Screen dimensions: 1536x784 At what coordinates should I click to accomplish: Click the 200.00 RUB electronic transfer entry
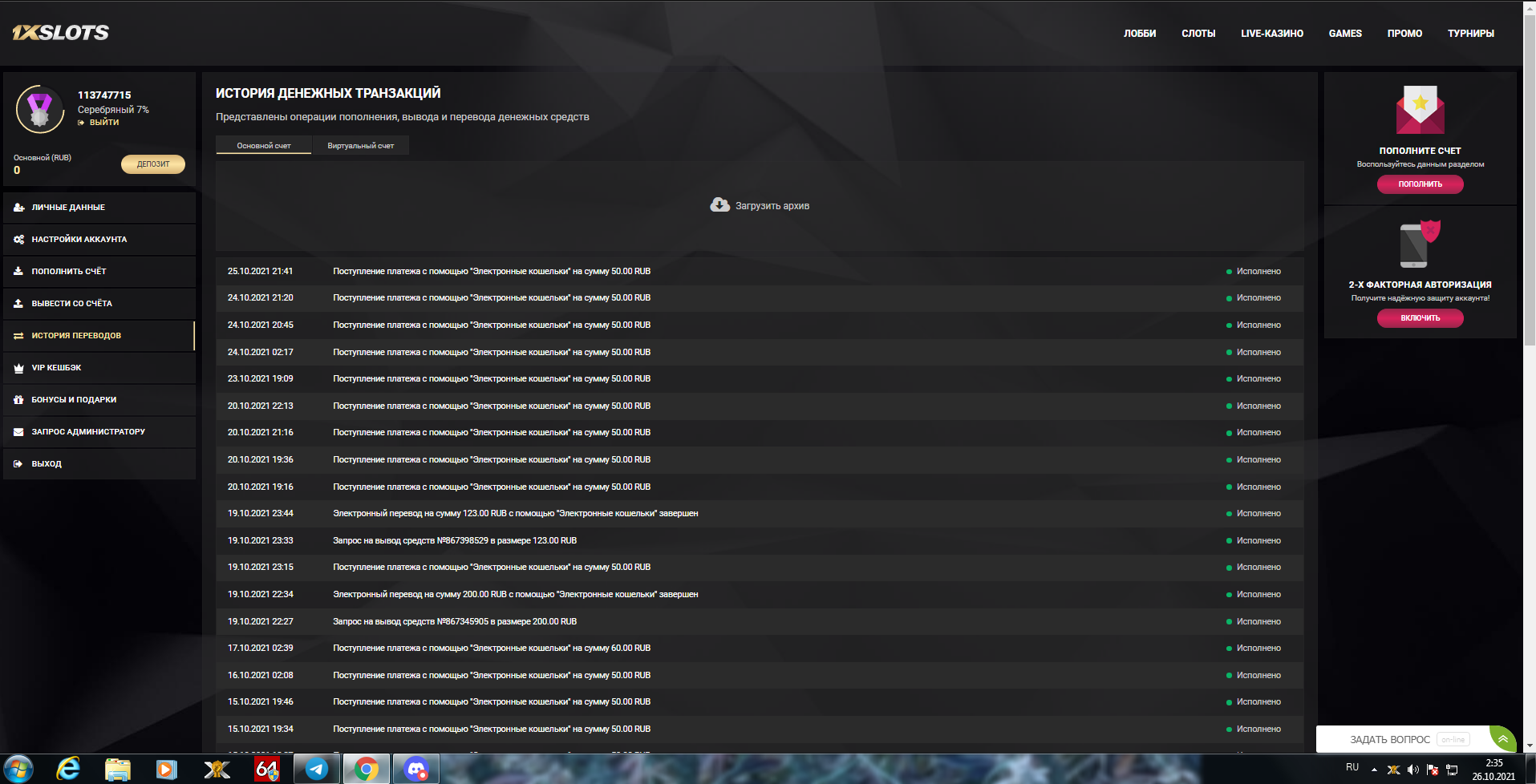tap(516, 594)
